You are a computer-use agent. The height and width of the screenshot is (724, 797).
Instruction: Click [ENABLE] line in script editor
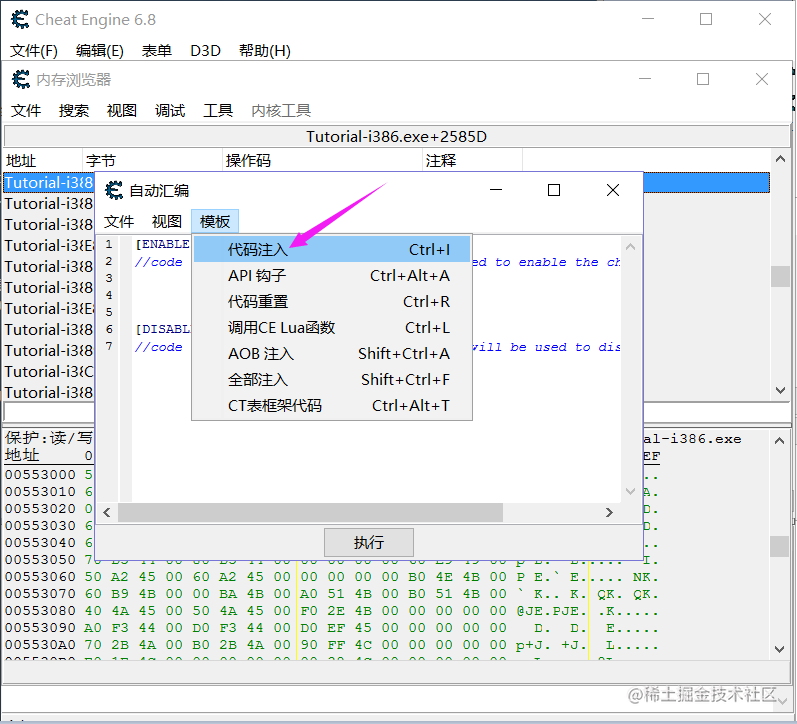click(162, 244)
